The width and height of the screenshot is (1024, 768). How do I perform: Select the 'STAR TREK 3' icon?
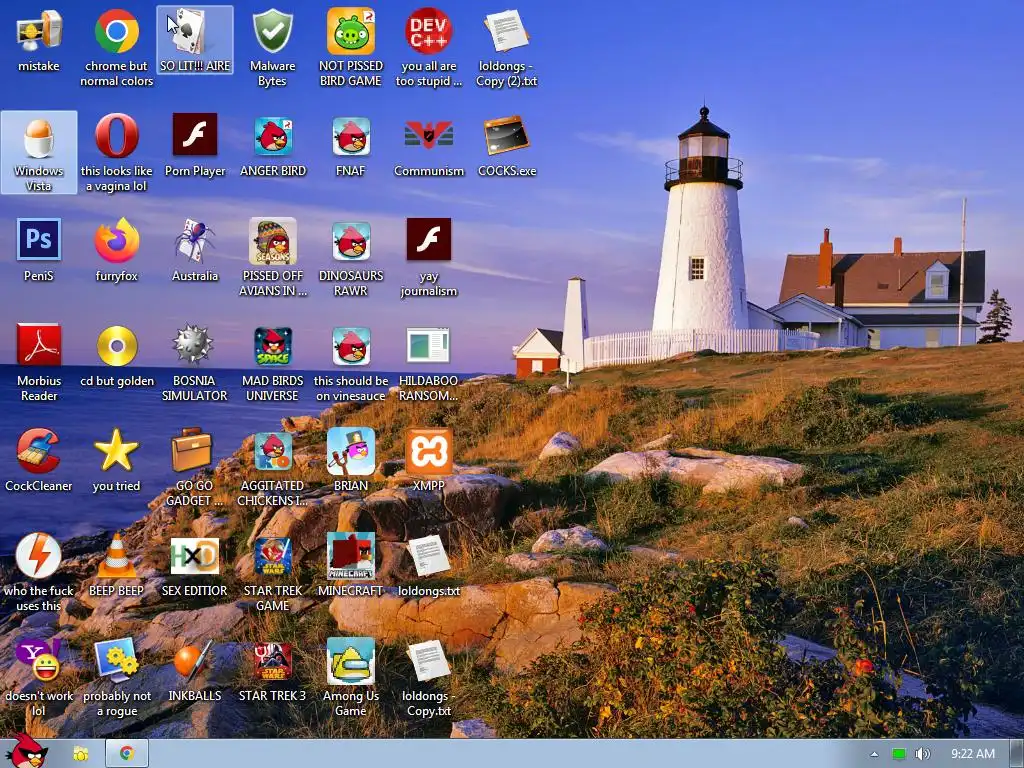click(272, 671)
